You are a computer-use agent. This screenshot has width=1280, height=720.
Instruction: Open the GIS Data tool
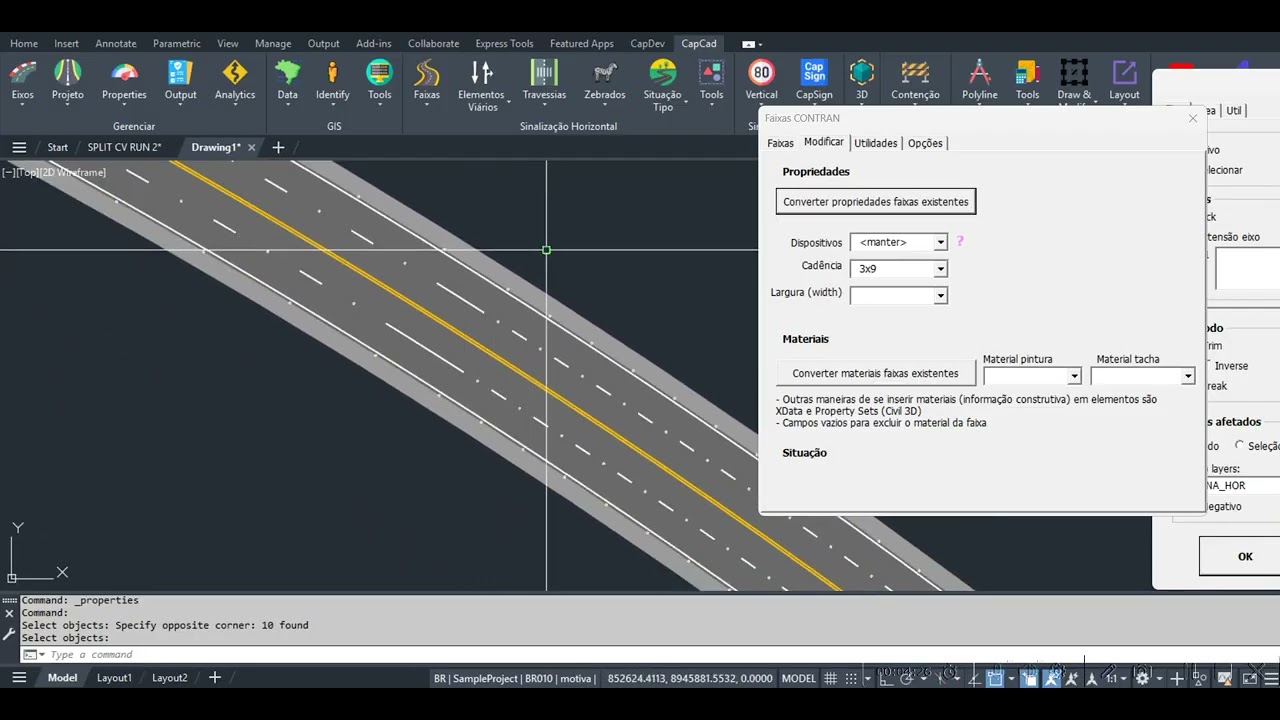(x=287, y=80)
